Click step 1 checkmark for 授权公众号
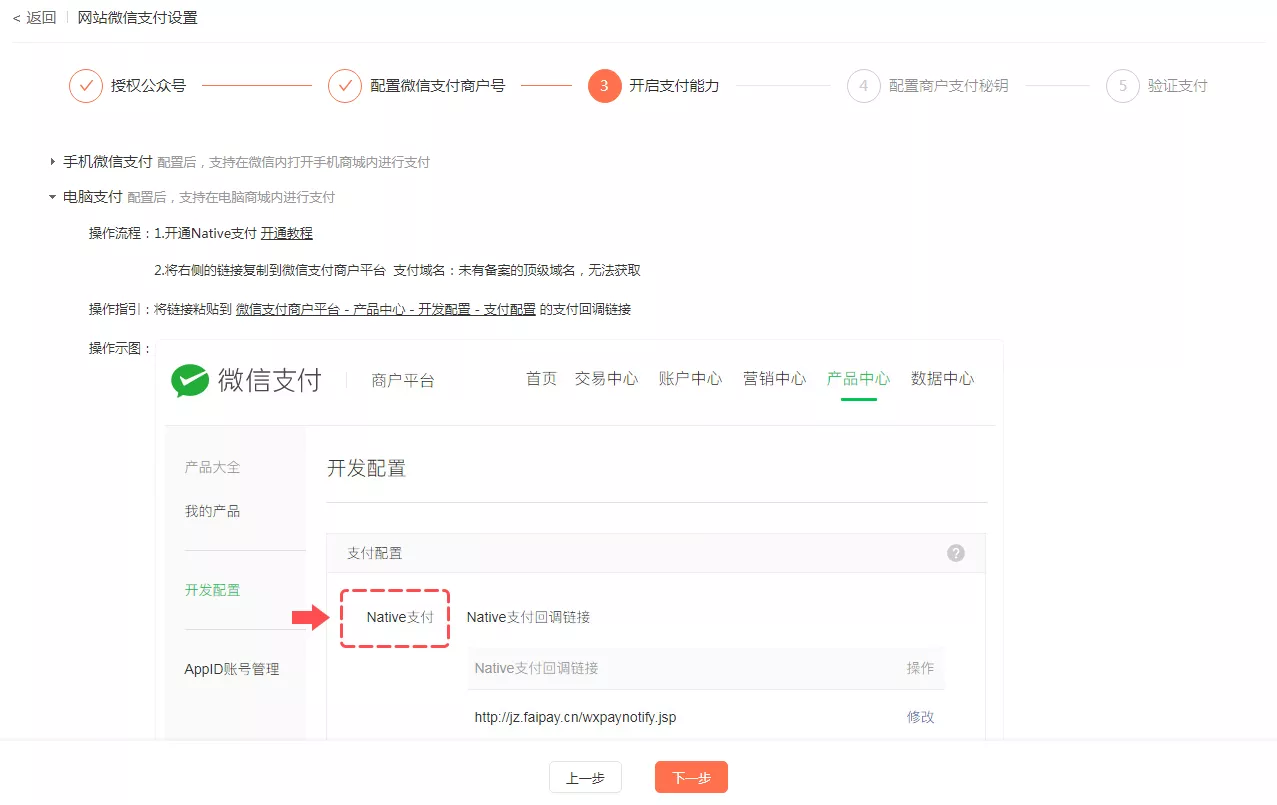 [86, 86]
